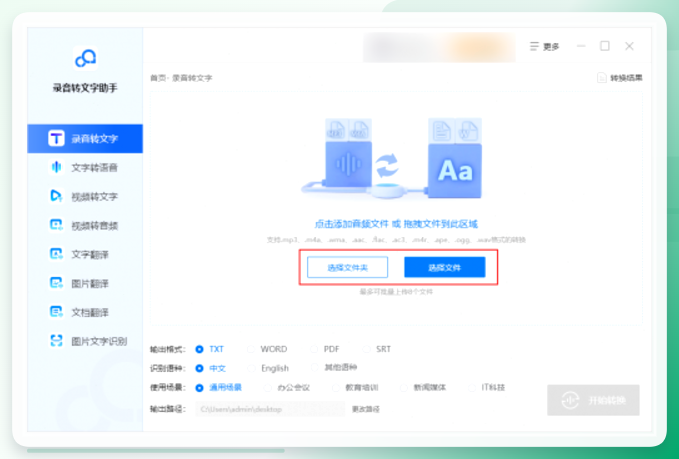The height and width of the screenshot is (459, 679).
Task: Close the application window
Action: pos(629,46)
